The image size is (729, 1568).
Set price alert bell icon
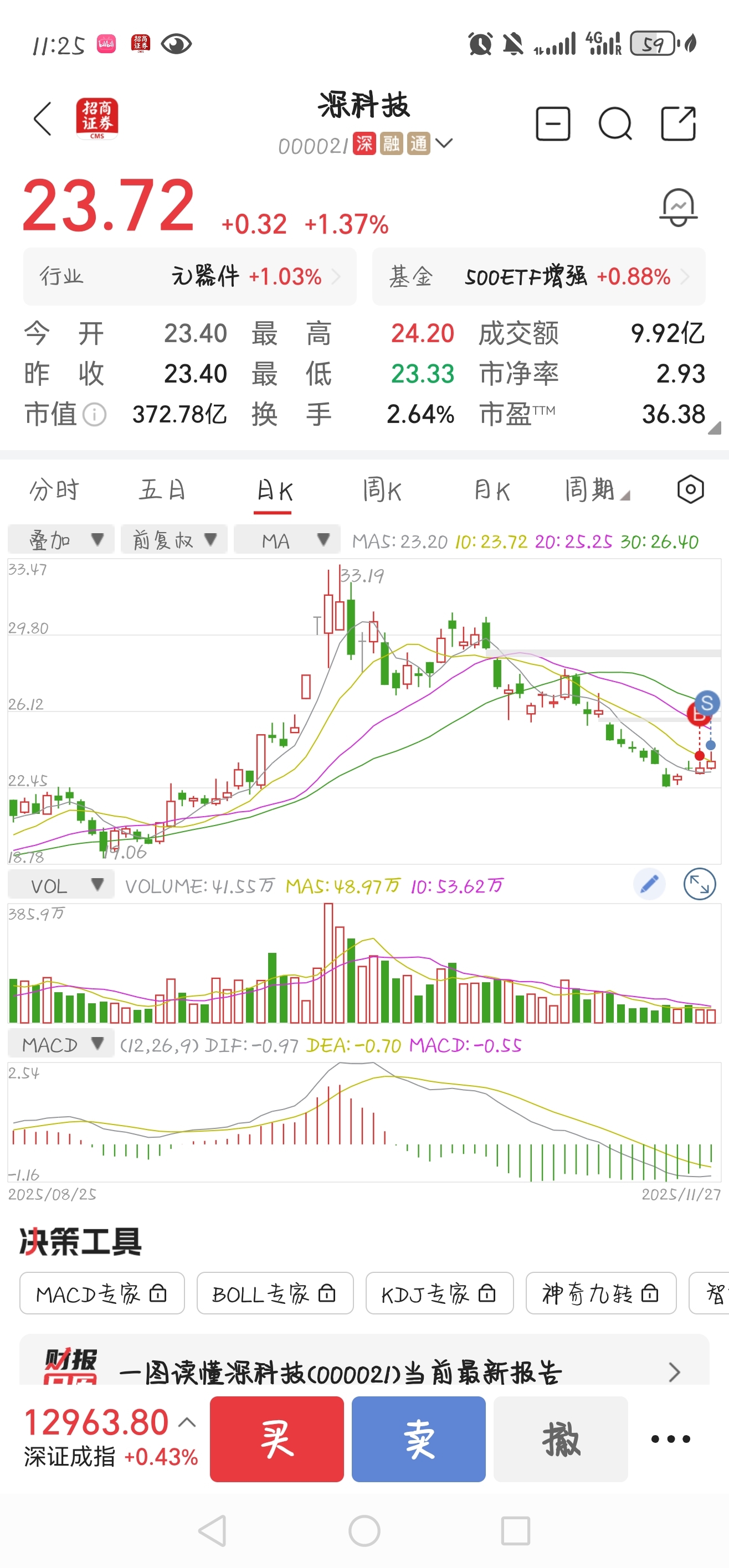tap(679, 208)
